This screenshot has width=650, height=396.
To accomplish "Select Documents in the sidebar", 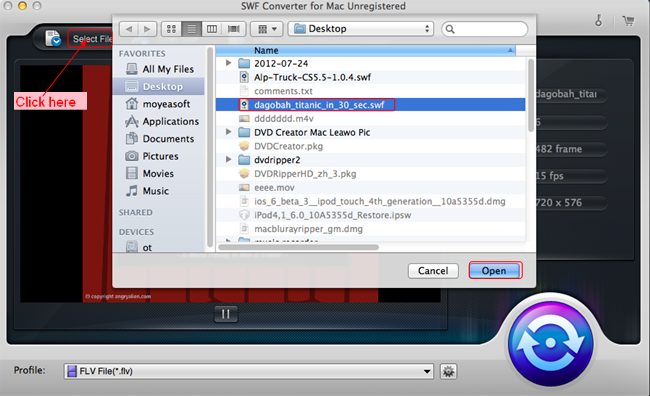I will tap(160, 139).
